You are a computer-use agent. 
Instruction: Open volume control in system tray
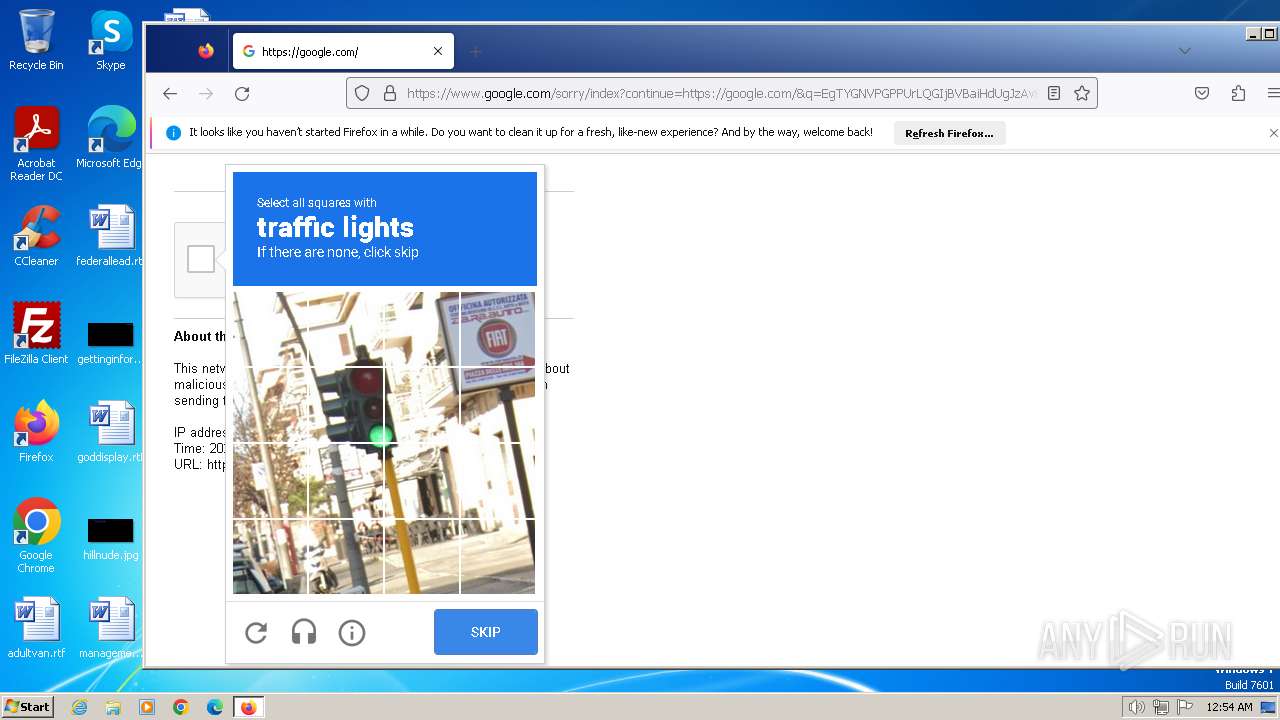click(x=1136, y=707)
